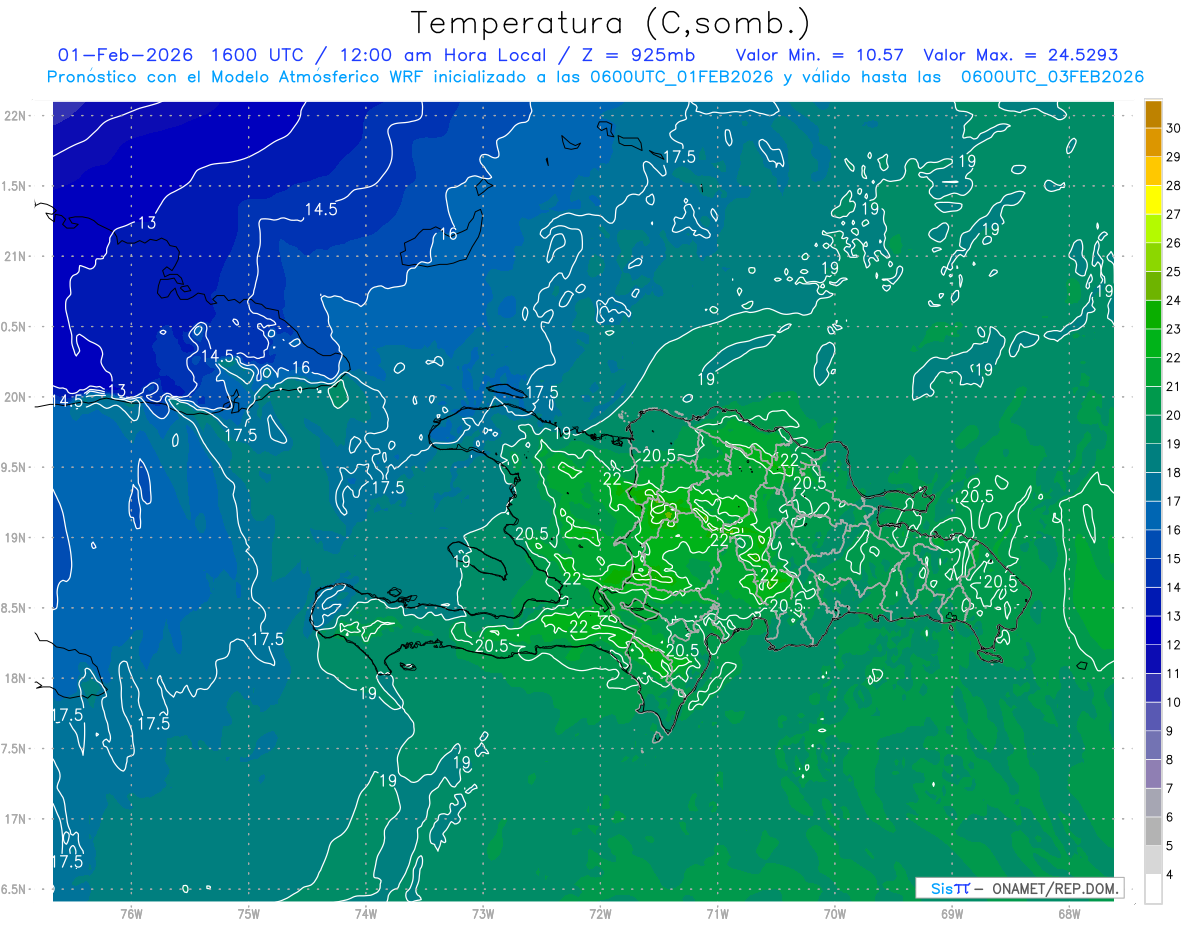The height and width of the screenshot is (927, 1200).
Task: Click legend scale value "30"
Action: [x=1174, y=128]
